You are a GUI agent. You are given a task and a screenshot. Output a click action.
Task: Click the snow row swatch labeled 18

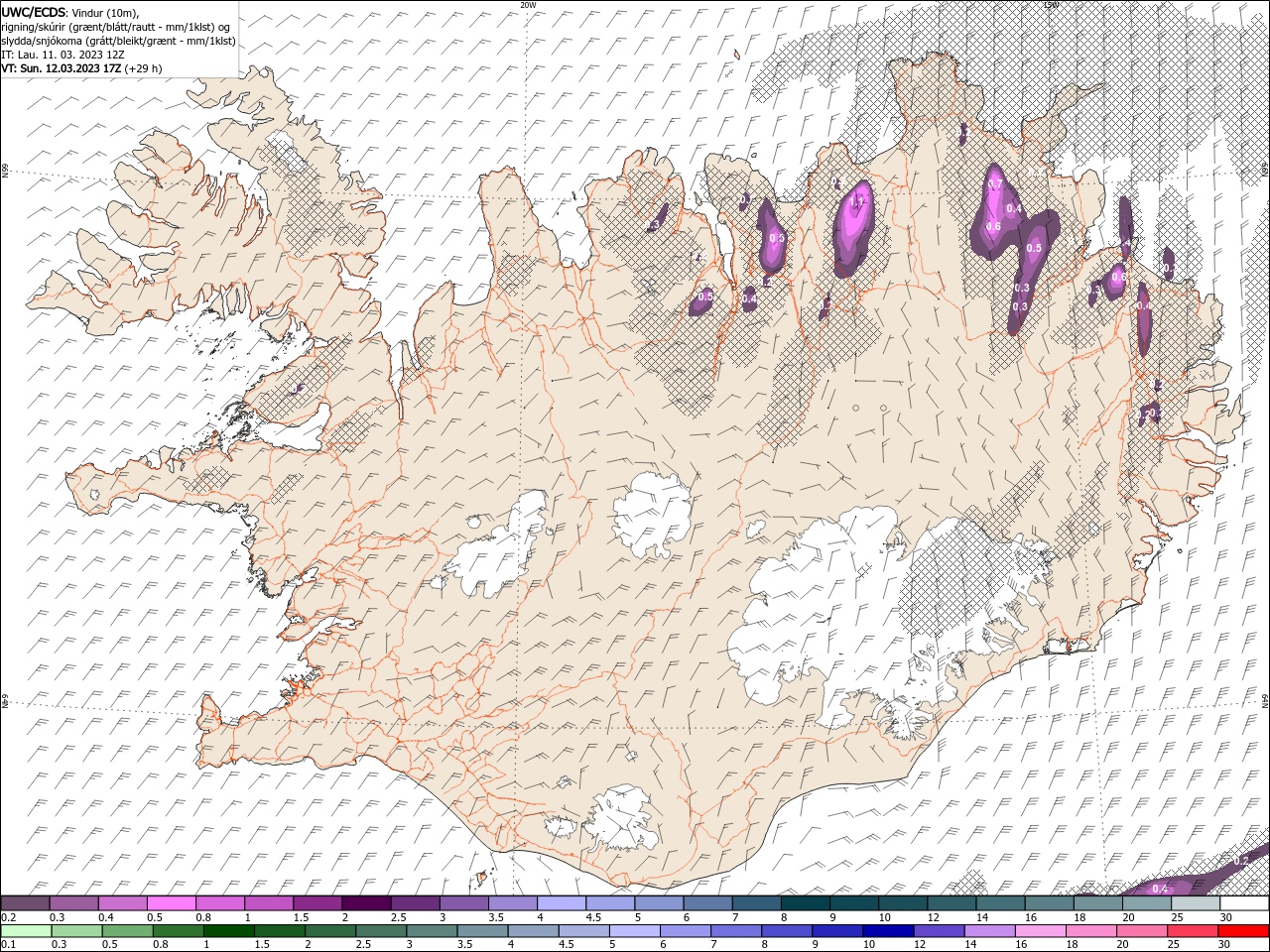coord(1097,903)
